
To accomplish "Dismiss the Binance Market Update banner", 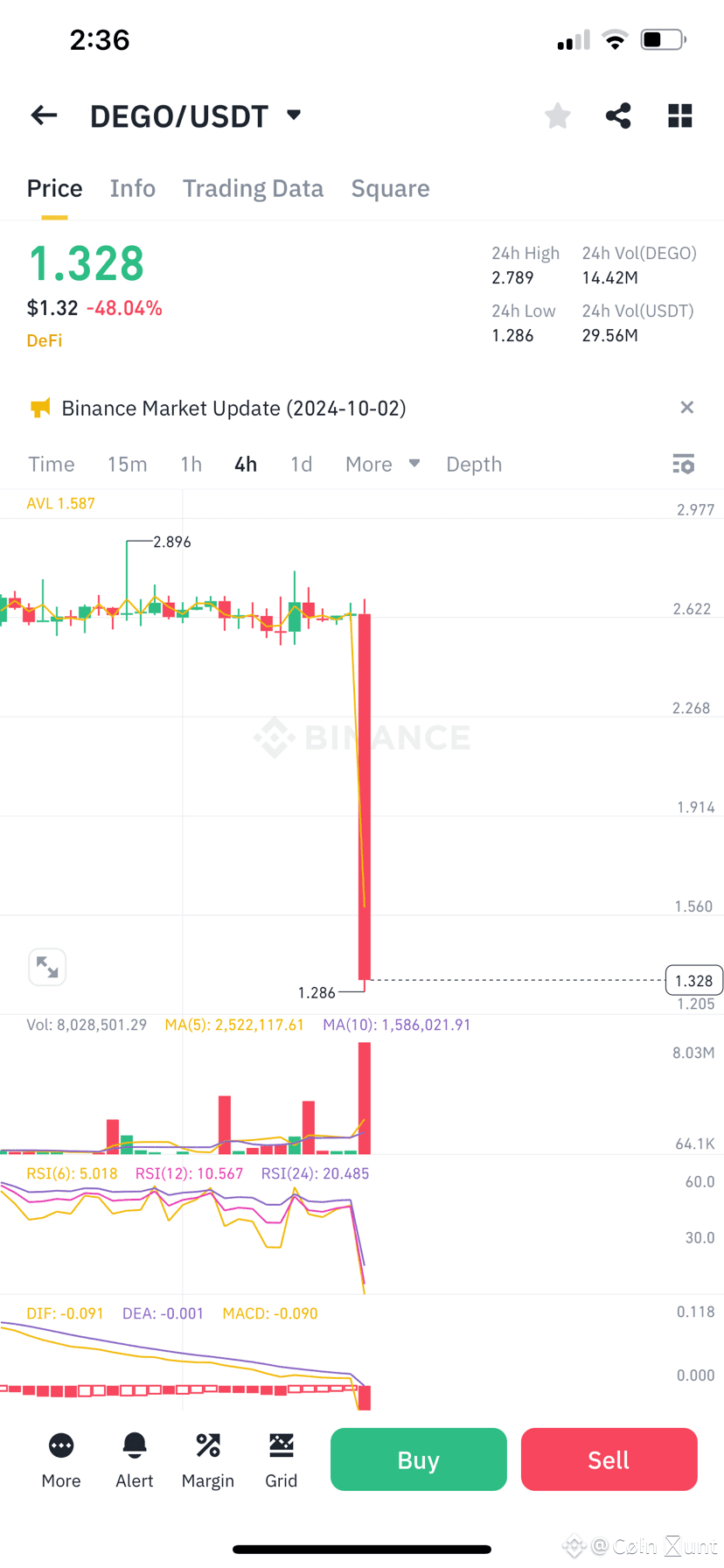I will click(687, 407).
